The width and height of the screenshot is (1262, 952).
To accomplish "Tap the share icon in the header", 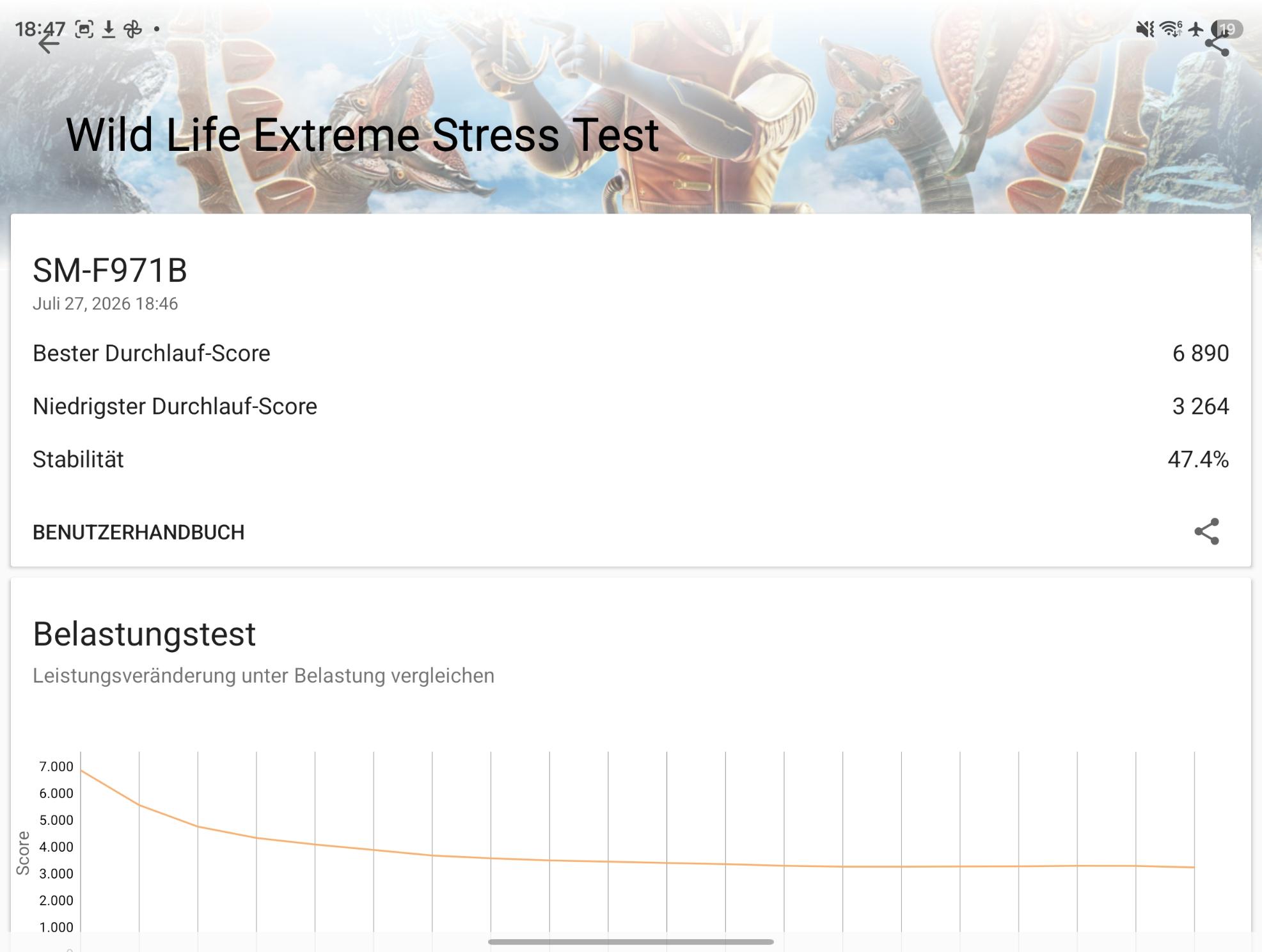I will pos(1217,45).
